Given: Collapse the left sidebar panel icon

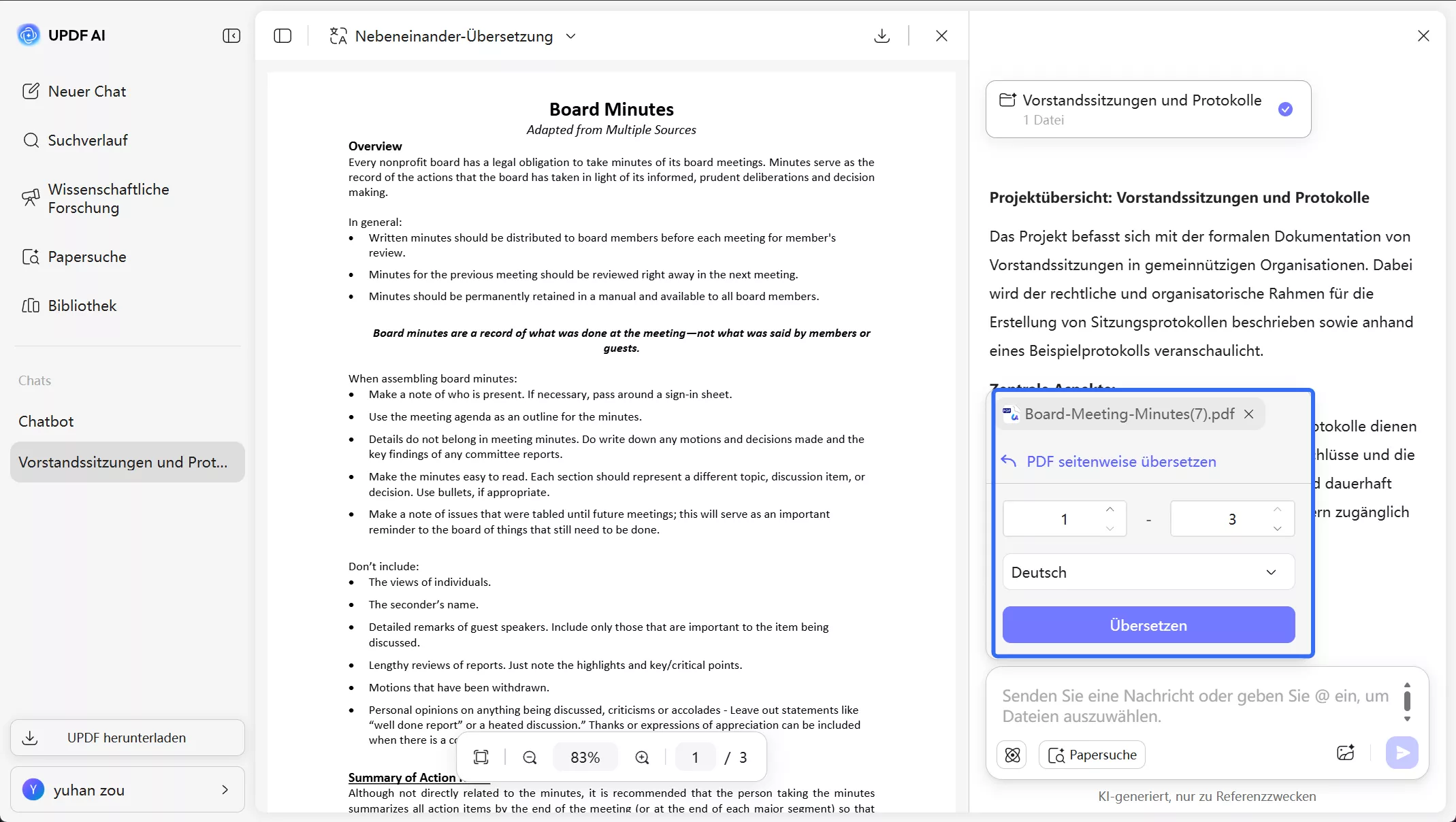Looking at the screenshot, I should pos(231,35).
